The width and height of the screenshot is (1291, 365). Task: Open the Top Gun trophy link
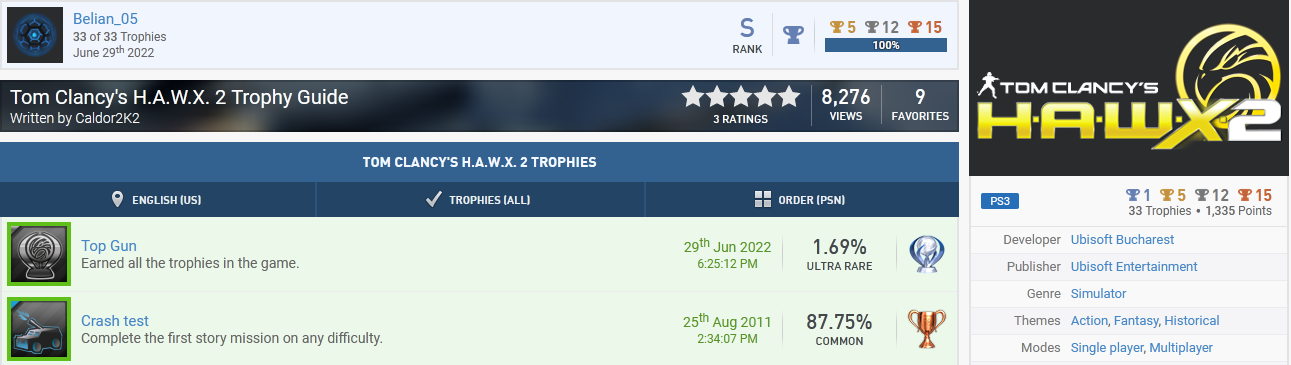coord(109,246)
